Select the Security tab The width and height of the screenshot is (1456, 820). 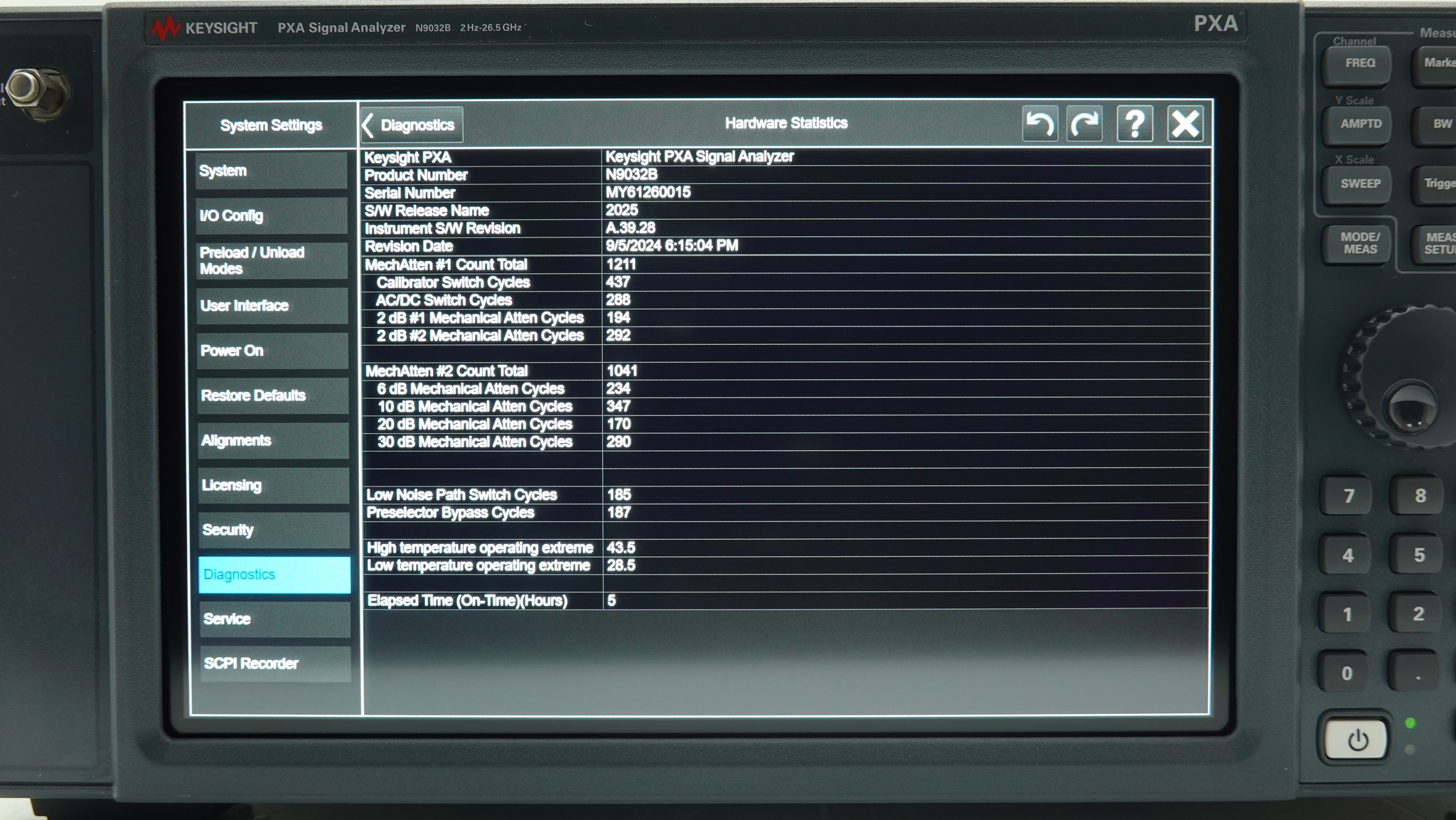[274, 530]
